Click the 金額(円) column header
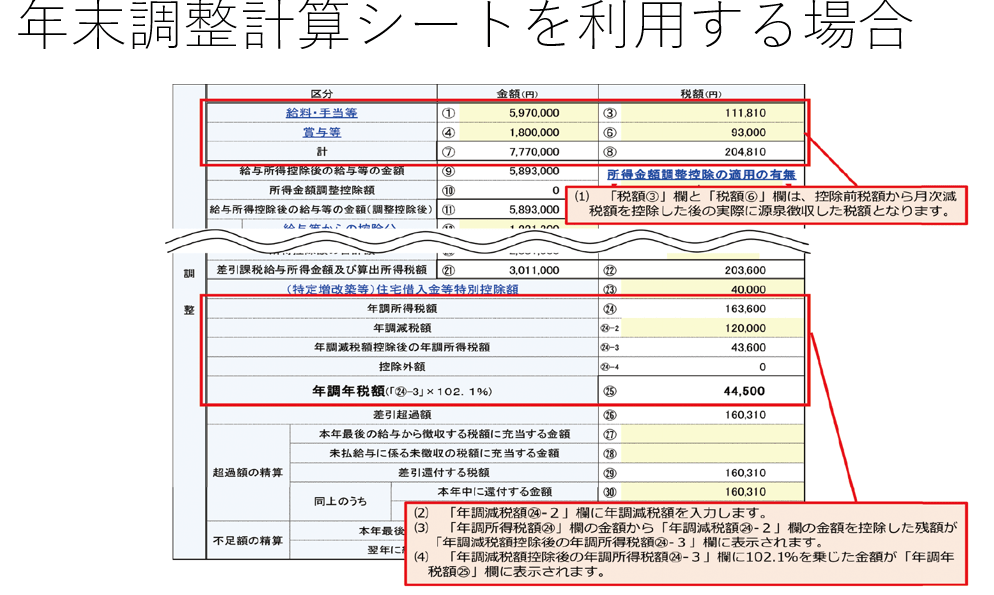The height and width of the screenshot is (595, 994). (517, 94)
